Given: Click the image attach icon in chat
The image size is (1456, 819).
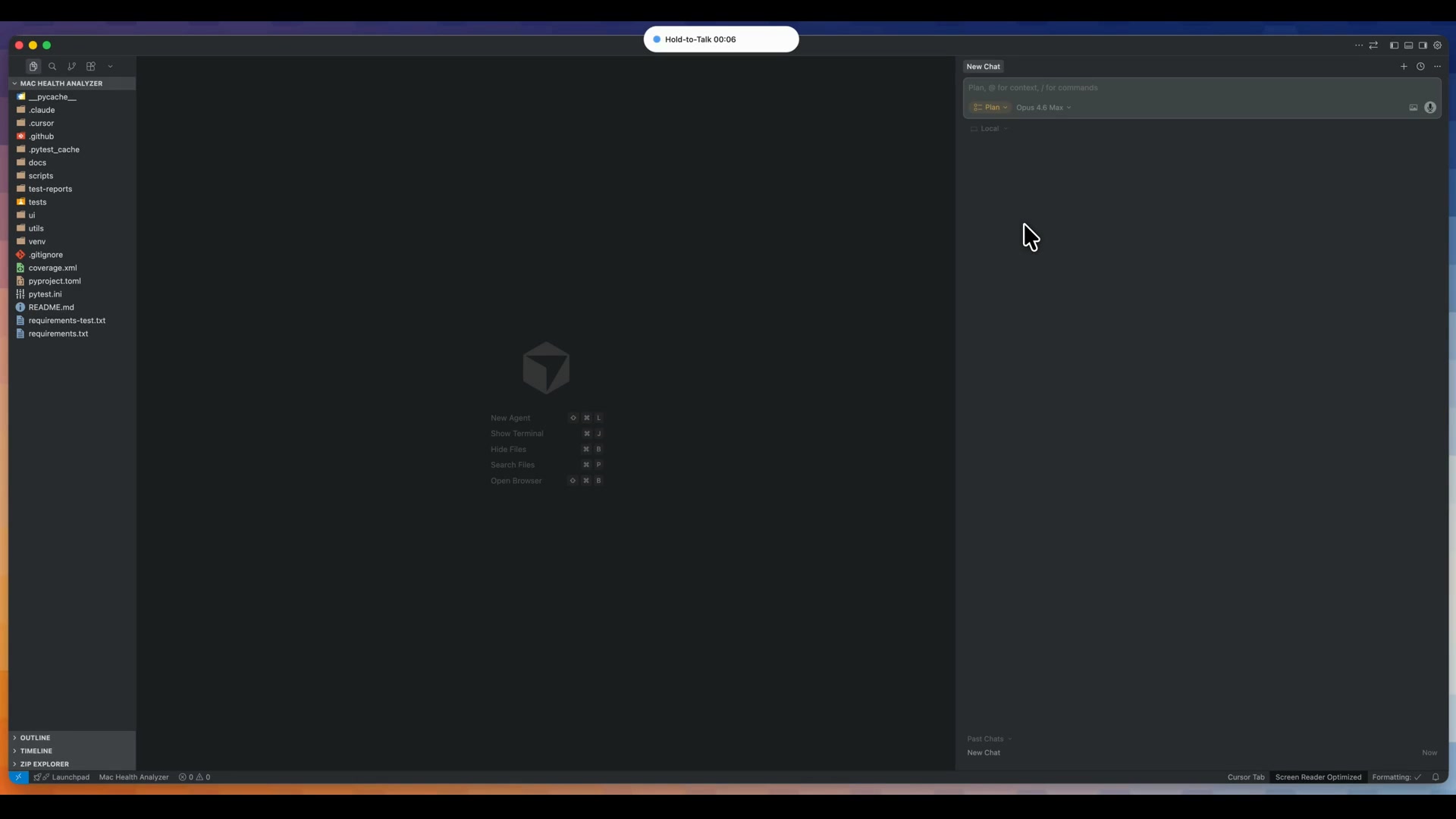Looking at the screenshot, I should [x=1414, y=108].
